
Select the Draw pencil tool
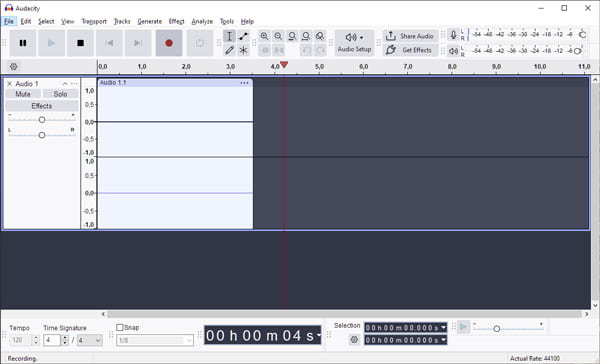(x=229, y=50)
